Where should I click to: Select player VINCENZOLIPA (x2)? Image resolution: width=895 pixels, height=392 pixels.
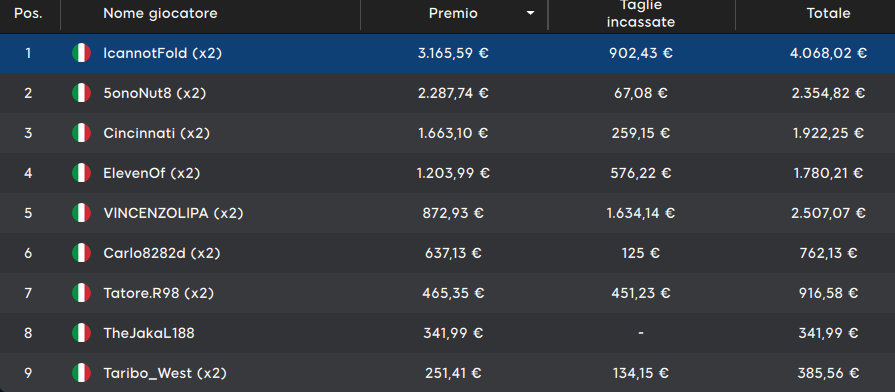pyautogui.click(x=174, y=213)
